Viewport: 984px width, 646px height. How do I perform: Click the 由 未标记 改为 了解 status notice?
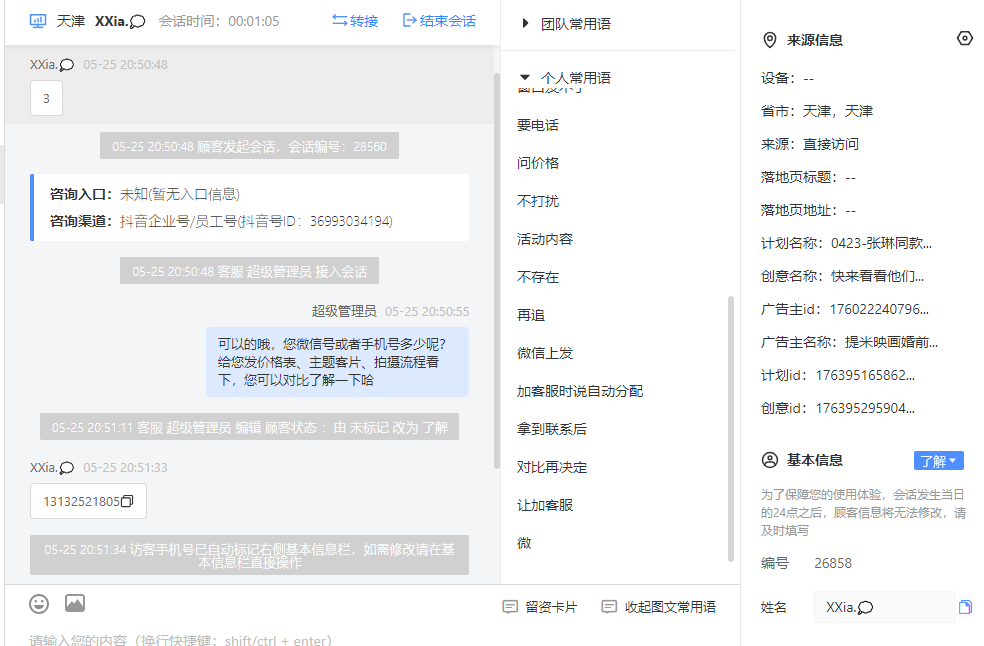coord(249,427)
